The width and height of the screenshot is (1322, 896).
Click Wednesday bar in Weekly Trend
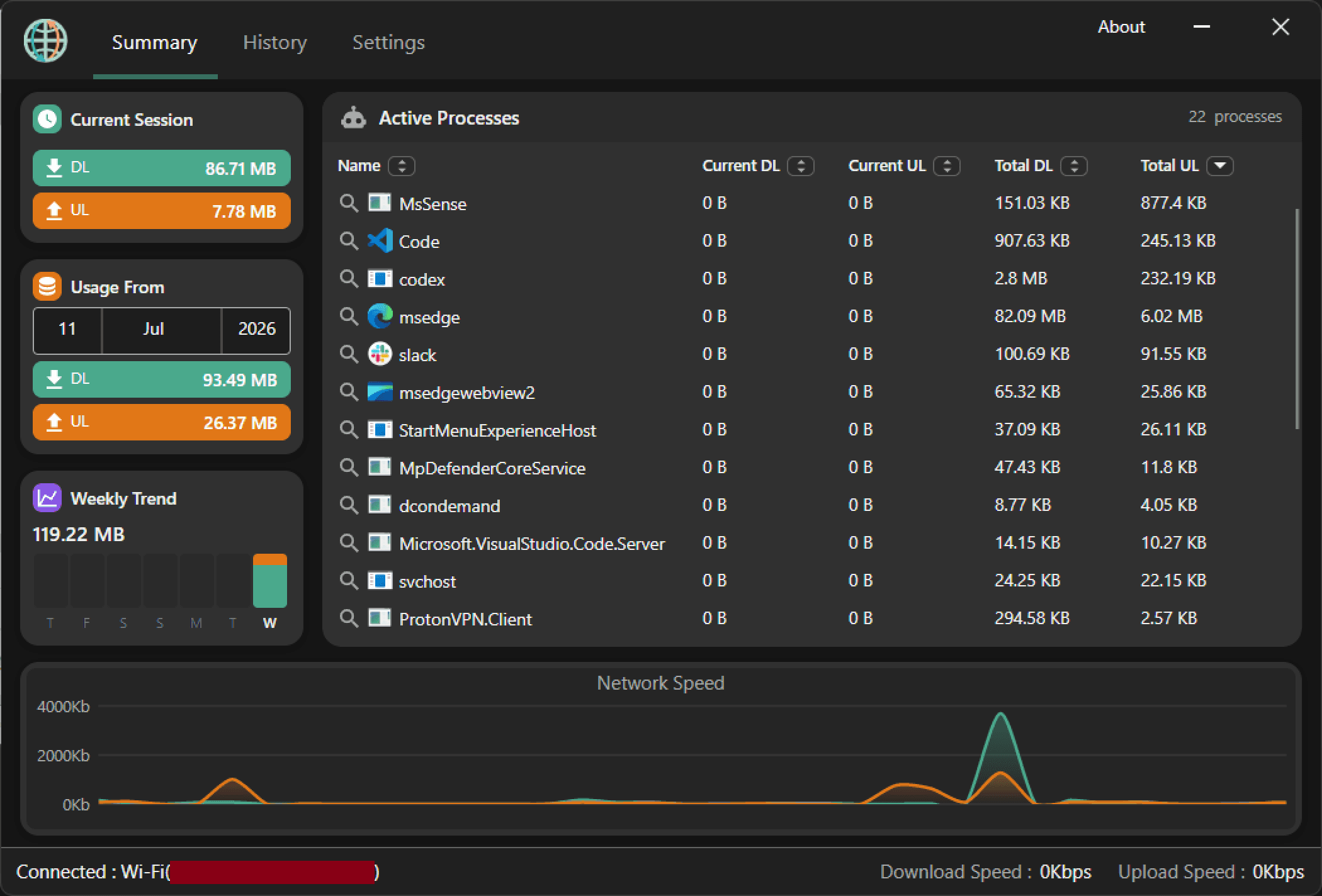[x=270, y=581]
